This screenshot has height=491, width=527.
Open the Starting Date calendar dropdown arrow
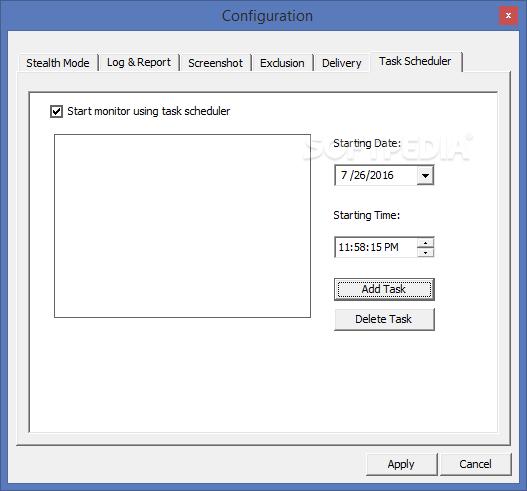point(425,175)
